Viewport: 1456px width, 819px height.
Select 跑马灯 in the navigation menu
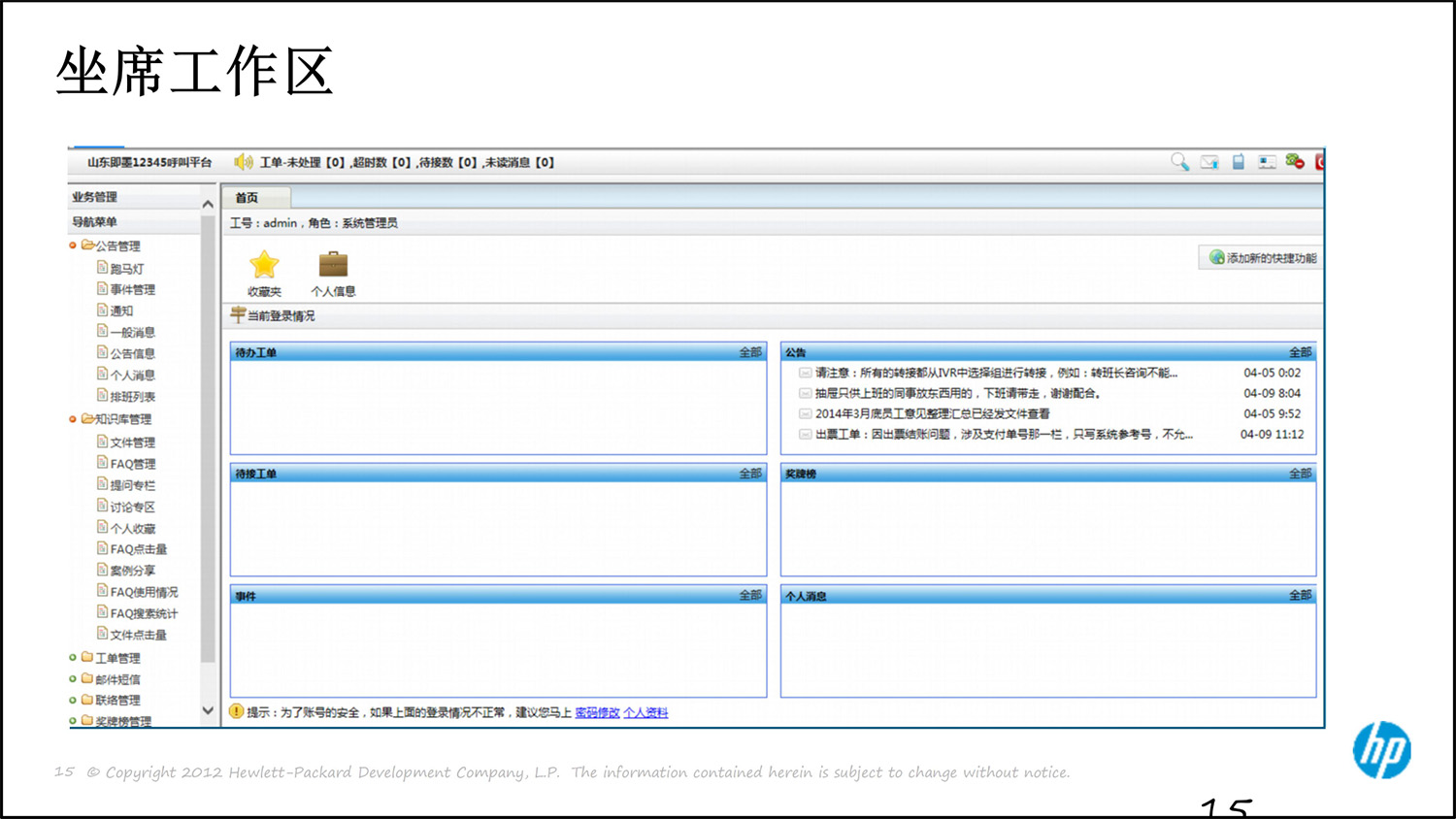point(126,269)
